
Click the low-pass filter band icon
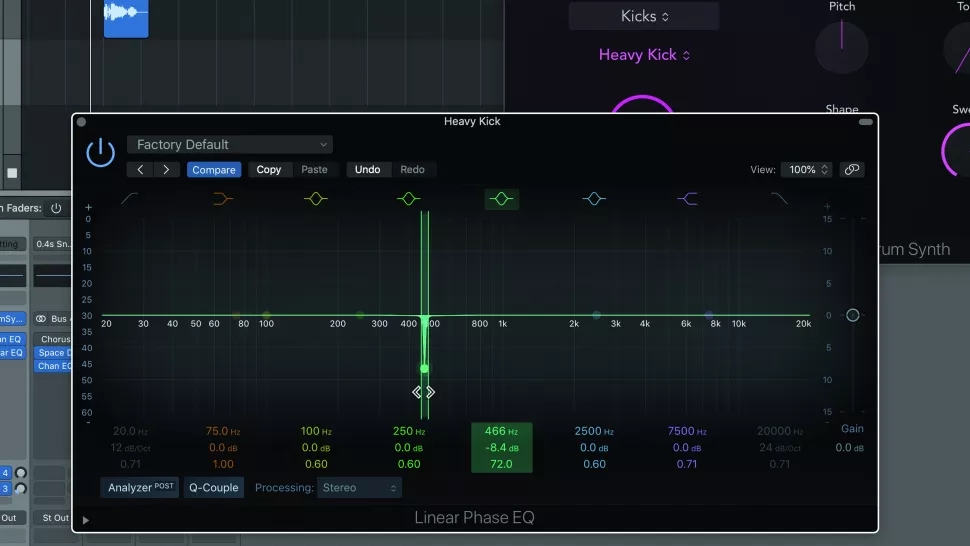click(779, 199)
